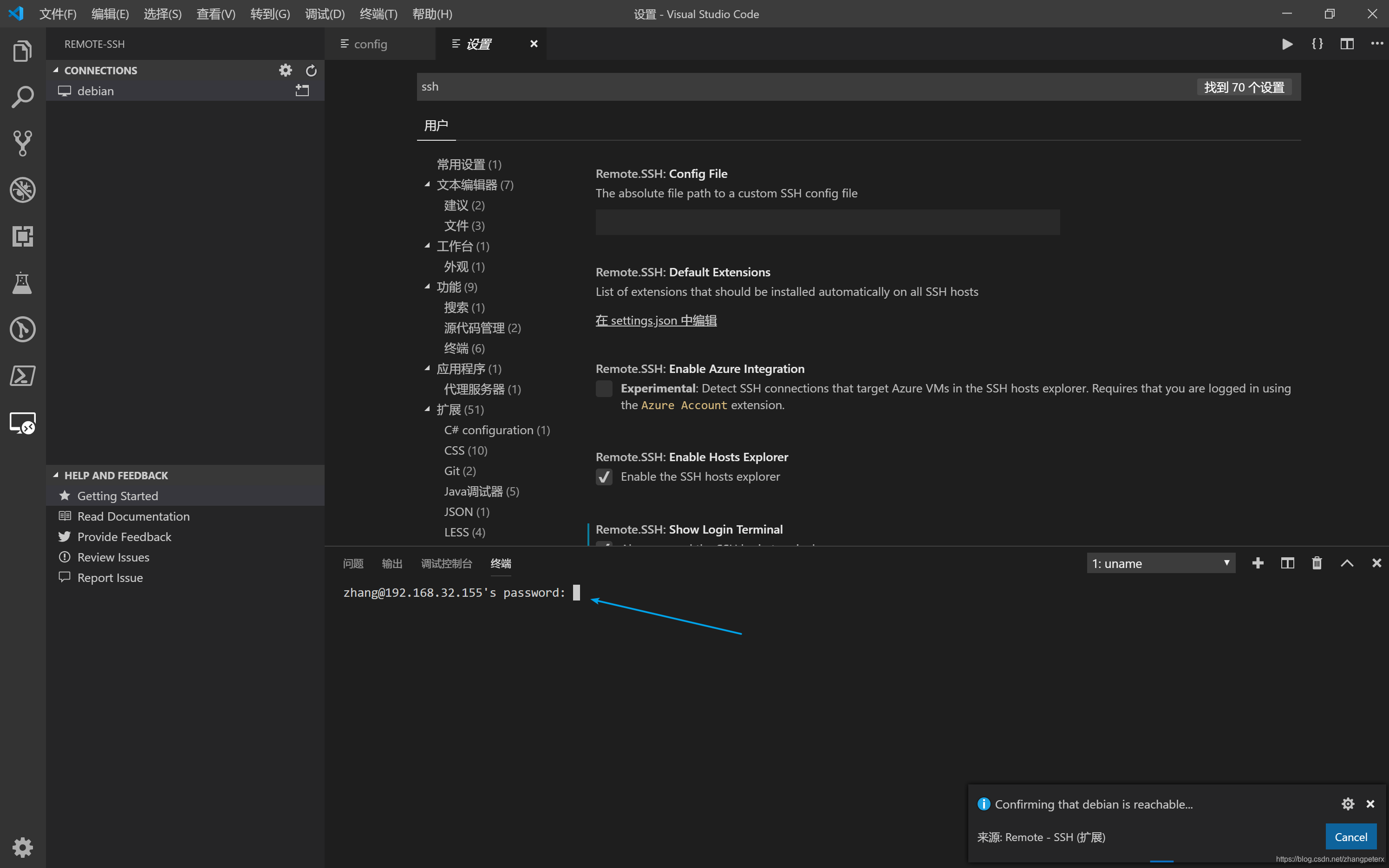Collapse the CONNECTIONS section
1389x868 pixels.
pos(56,70)
